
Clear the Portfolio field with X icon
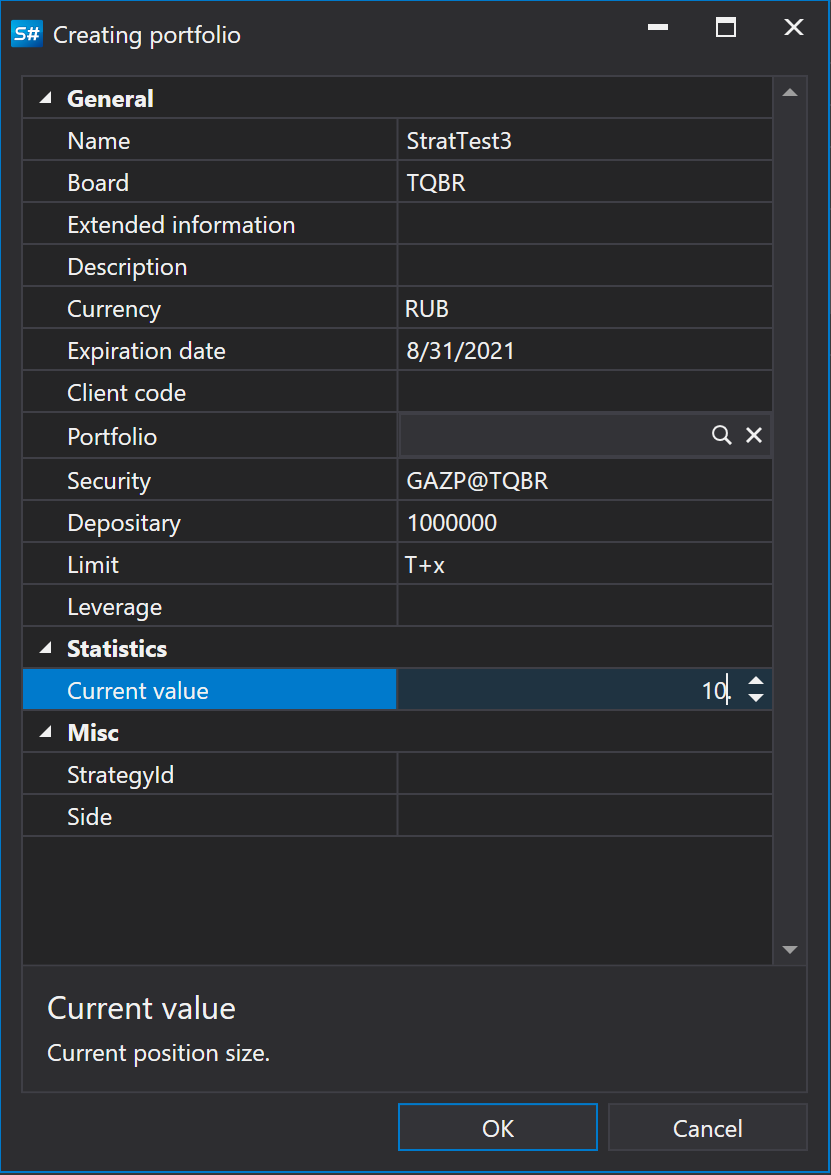[x=754, y=435]
